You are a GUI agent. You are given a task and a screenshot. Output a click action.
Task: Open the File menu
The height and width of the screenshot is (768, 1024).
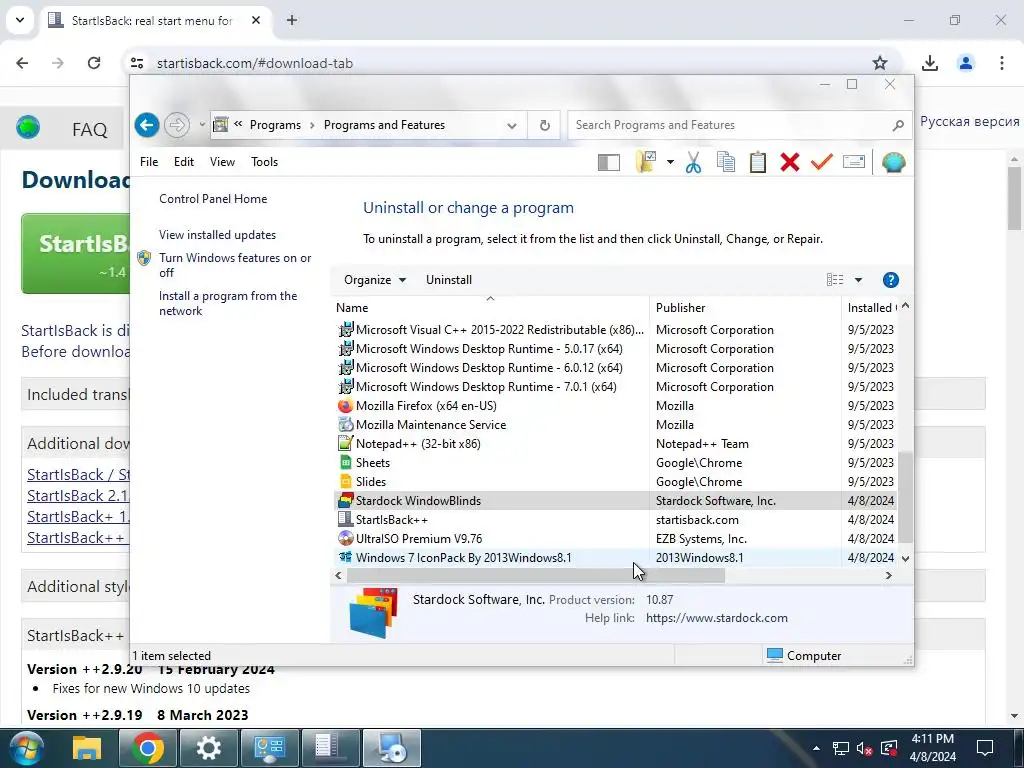coord(149,162)
